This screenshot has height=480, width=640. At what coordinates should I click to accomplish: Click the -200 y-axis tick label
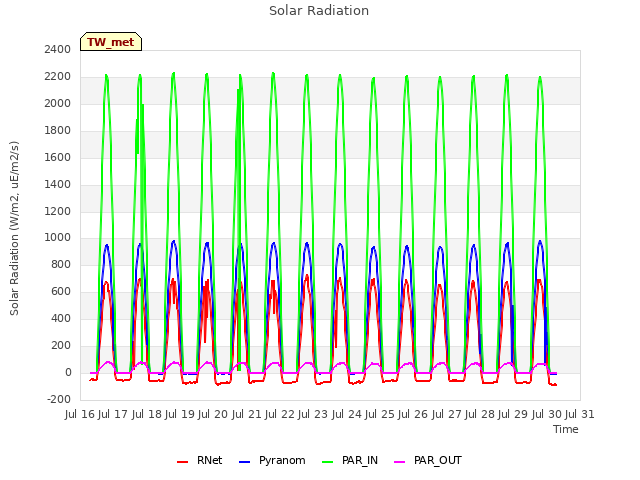click(x=59, y=399)
